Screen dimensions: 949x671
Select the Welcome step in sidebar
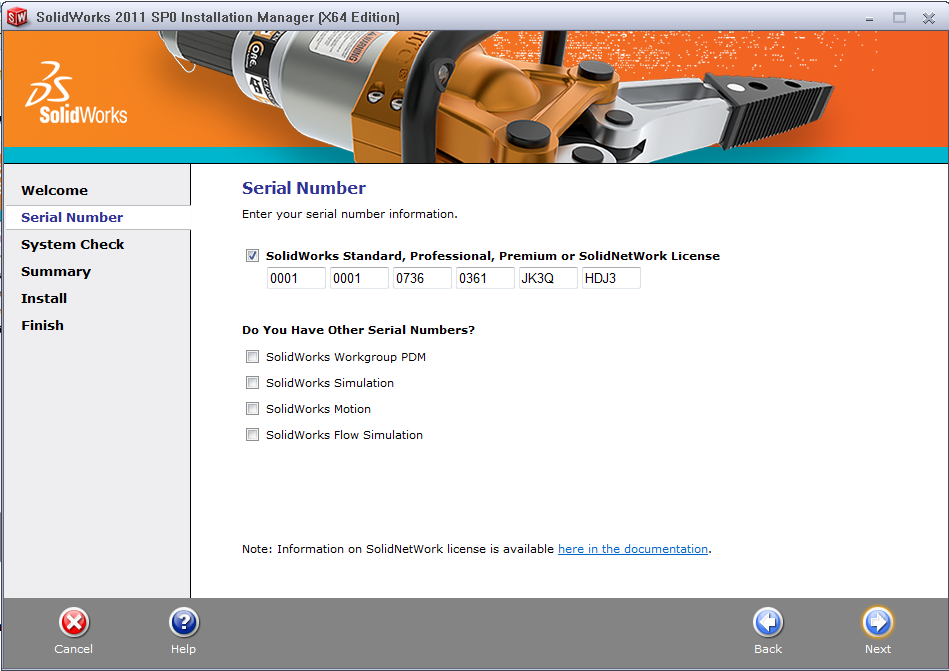coord(54,191)
